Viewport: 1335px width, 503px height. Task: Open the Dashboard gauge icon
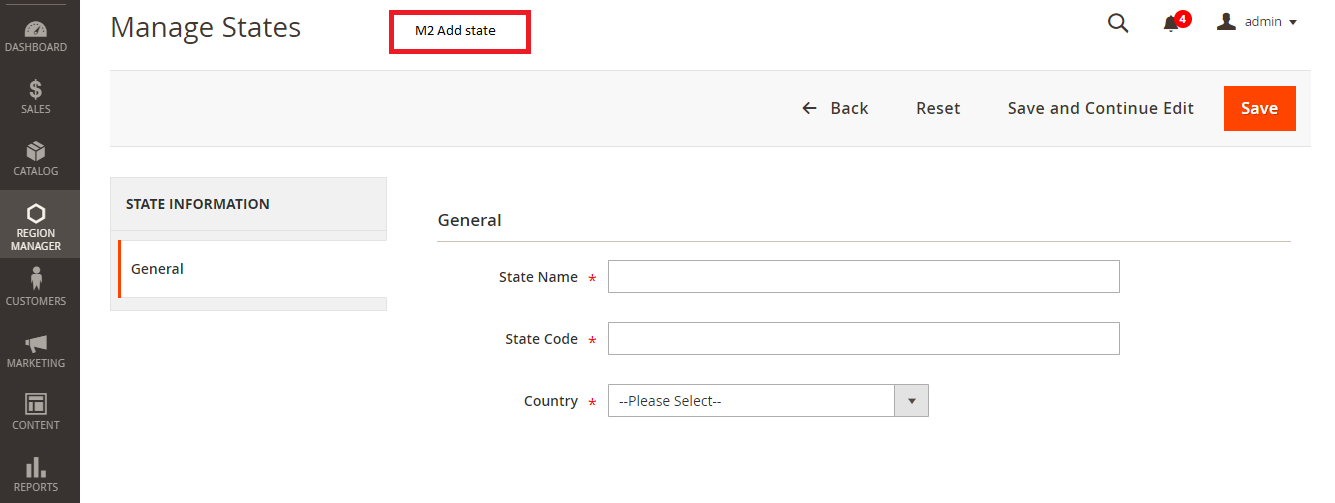coord(36,29)
